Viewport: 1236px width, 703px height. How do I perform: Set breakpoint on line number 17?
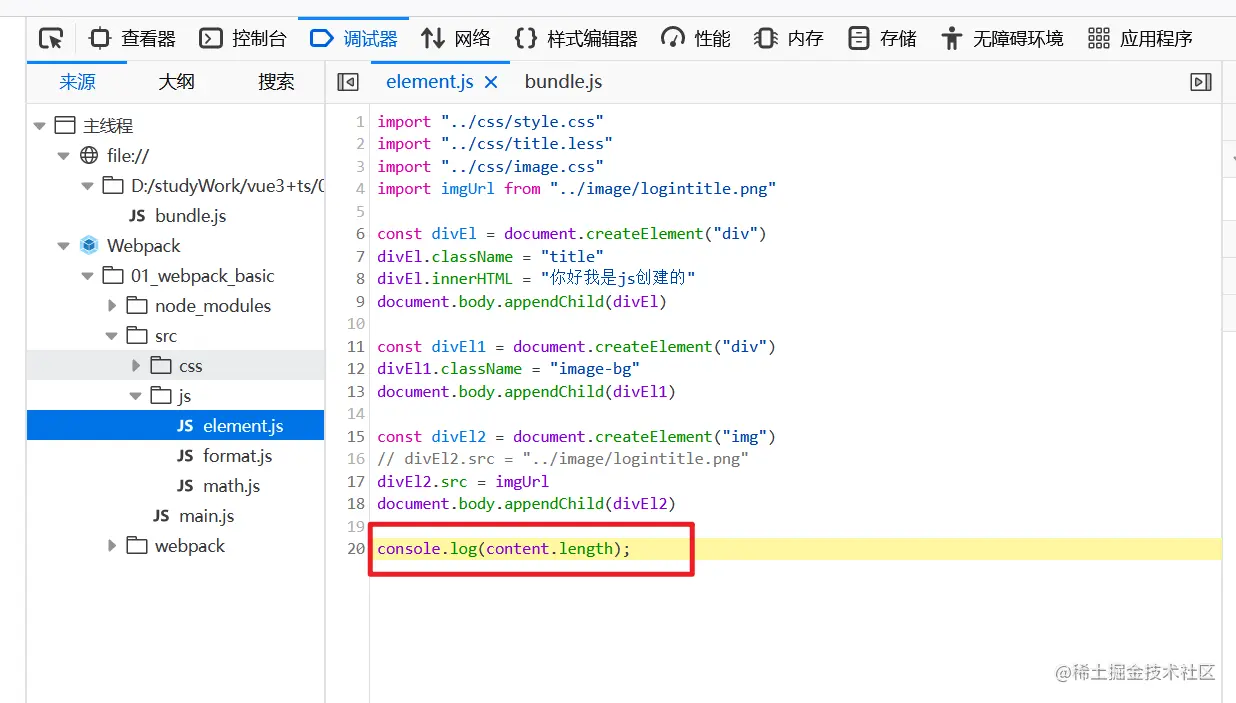[357, 481]
